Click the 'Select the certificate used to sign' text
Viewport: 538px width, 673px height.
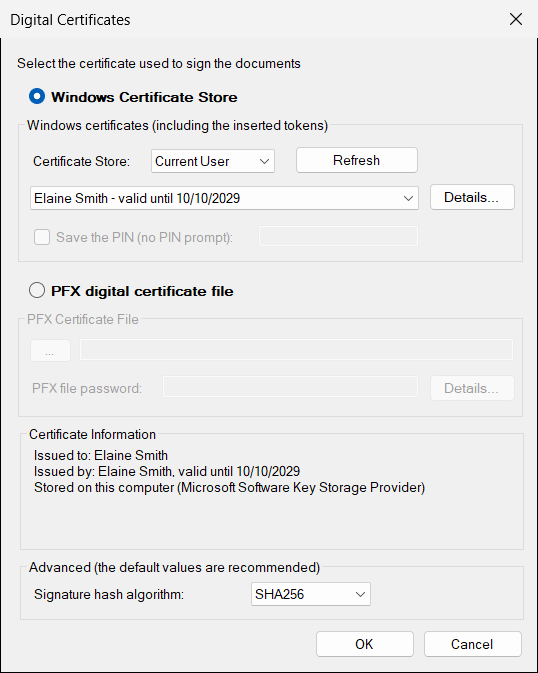[x=159, y=64]
